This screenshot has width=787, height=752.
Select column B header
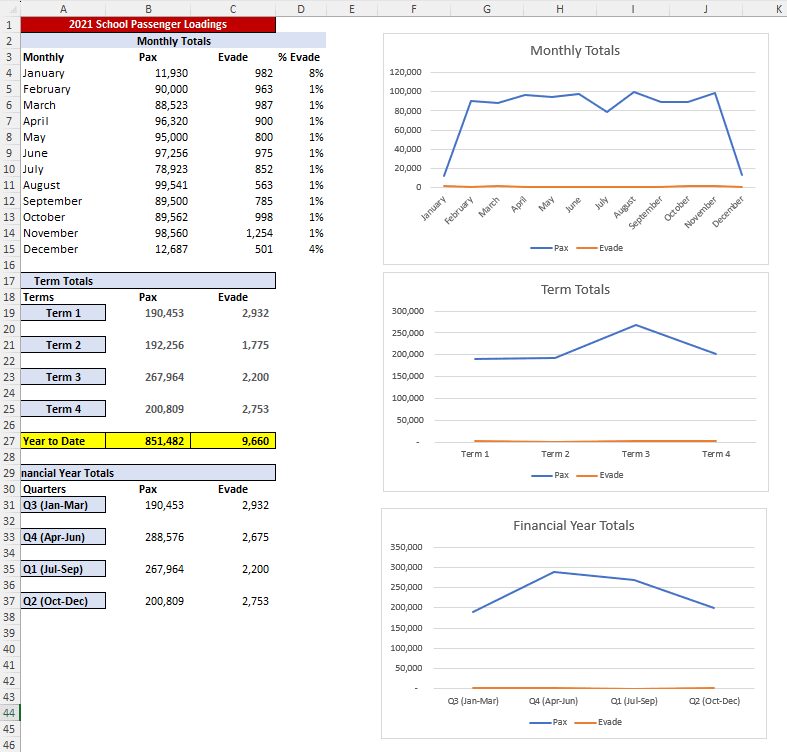(x=148, y=9)
